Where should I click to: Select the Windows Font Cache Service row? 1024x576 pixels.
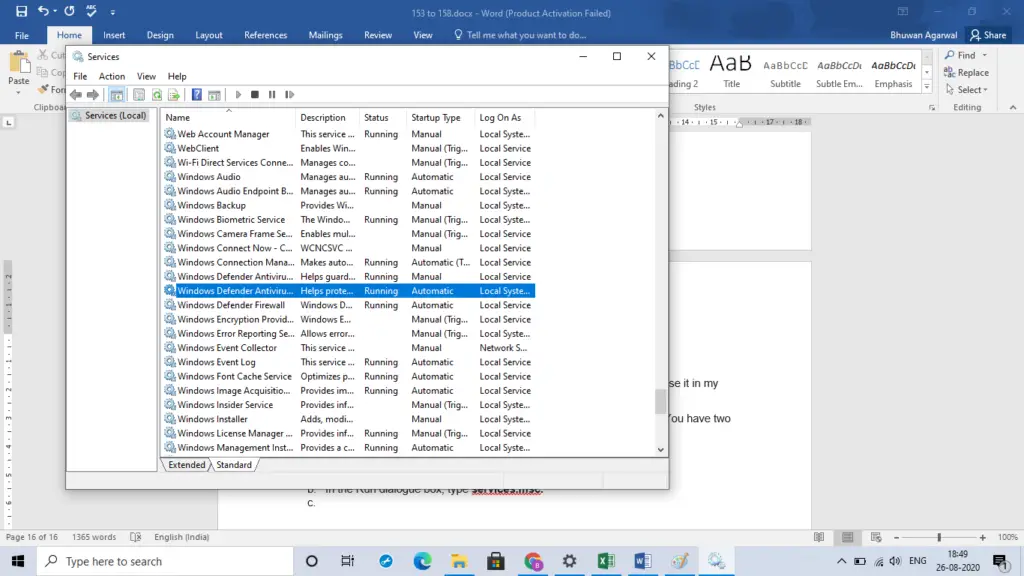point(349,377)
